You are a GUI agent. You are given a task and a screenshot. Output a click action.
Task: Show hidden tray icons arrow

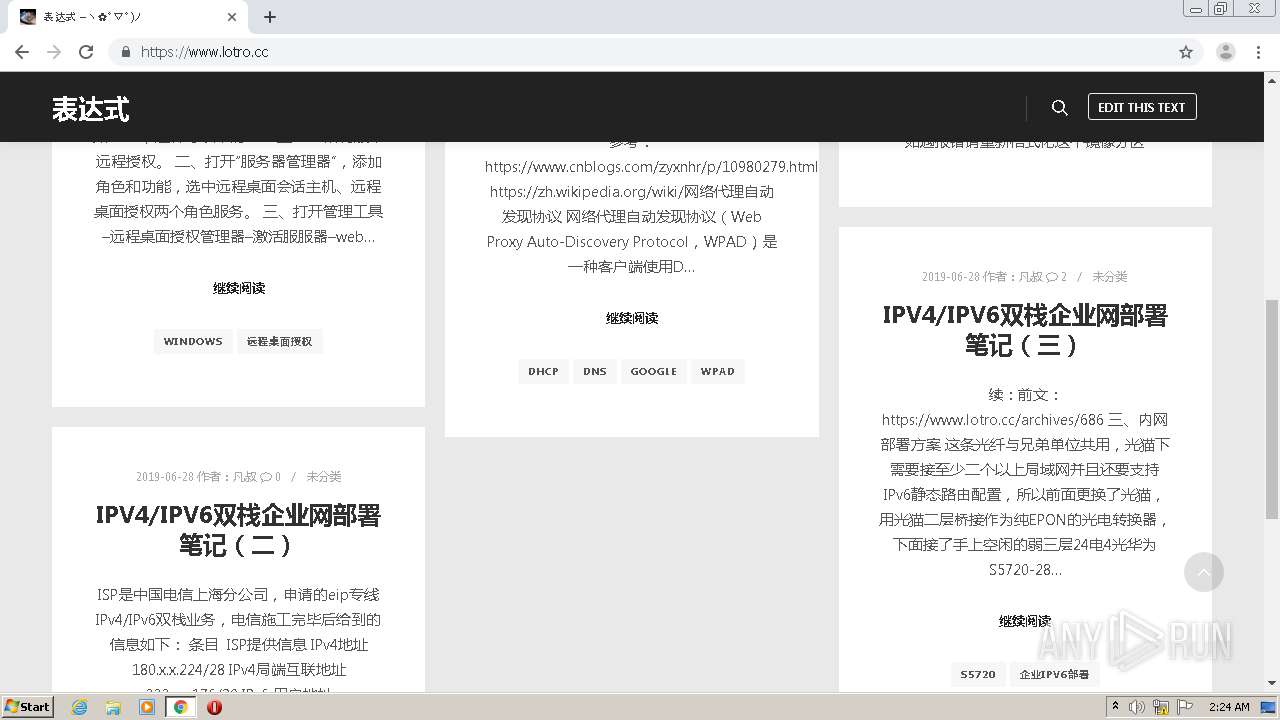click(1116, 707)
